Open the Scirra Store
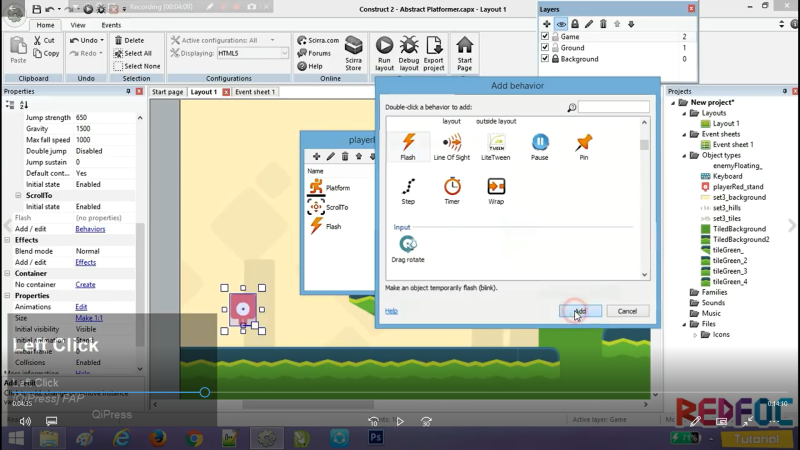This screenshot has width=800, height=450. (x=353, y=54)
